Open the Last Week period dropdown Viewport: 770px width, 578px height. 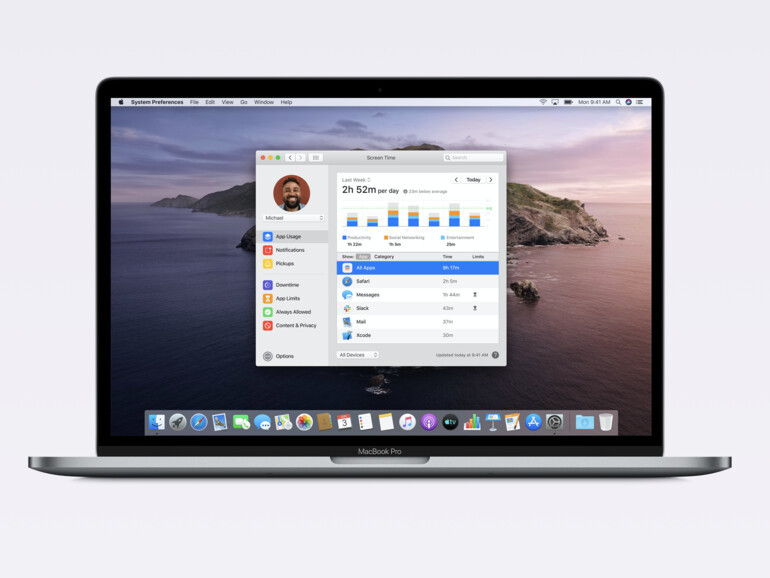356,180
